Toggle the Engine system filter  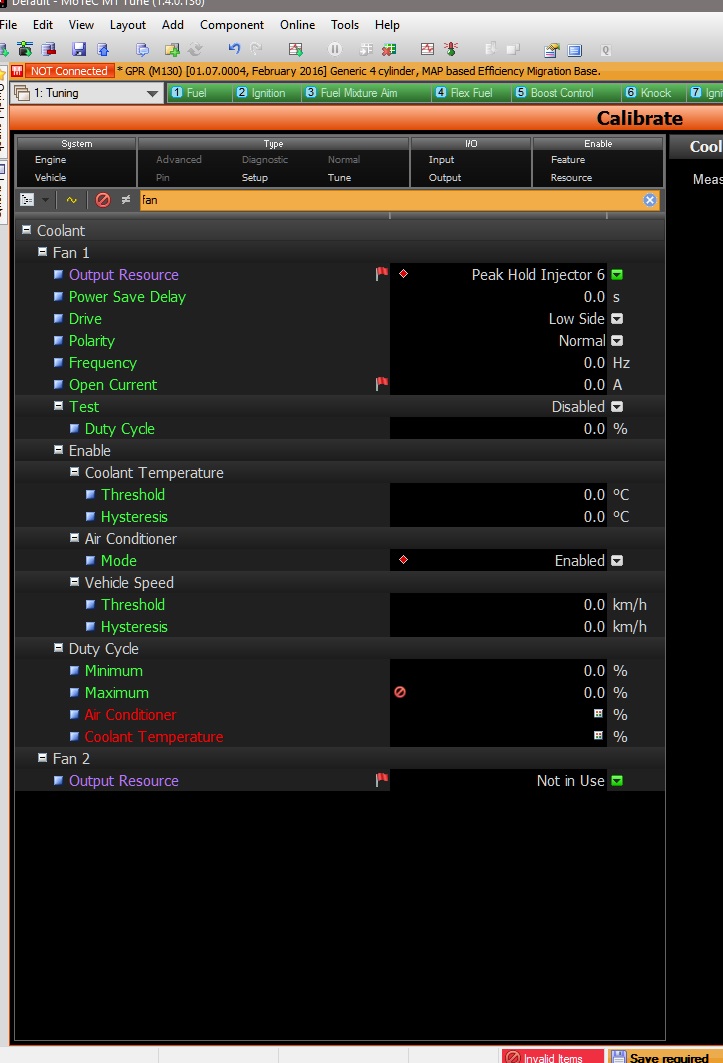point(51,159)
